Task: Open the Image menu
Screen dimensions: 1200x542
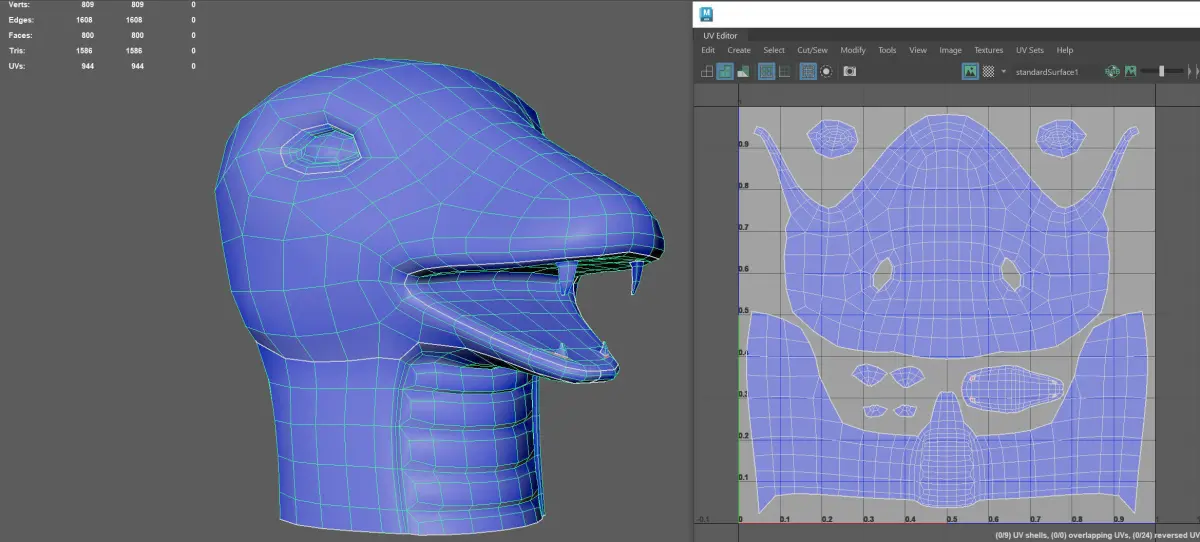Action: (x=950, y=50)
